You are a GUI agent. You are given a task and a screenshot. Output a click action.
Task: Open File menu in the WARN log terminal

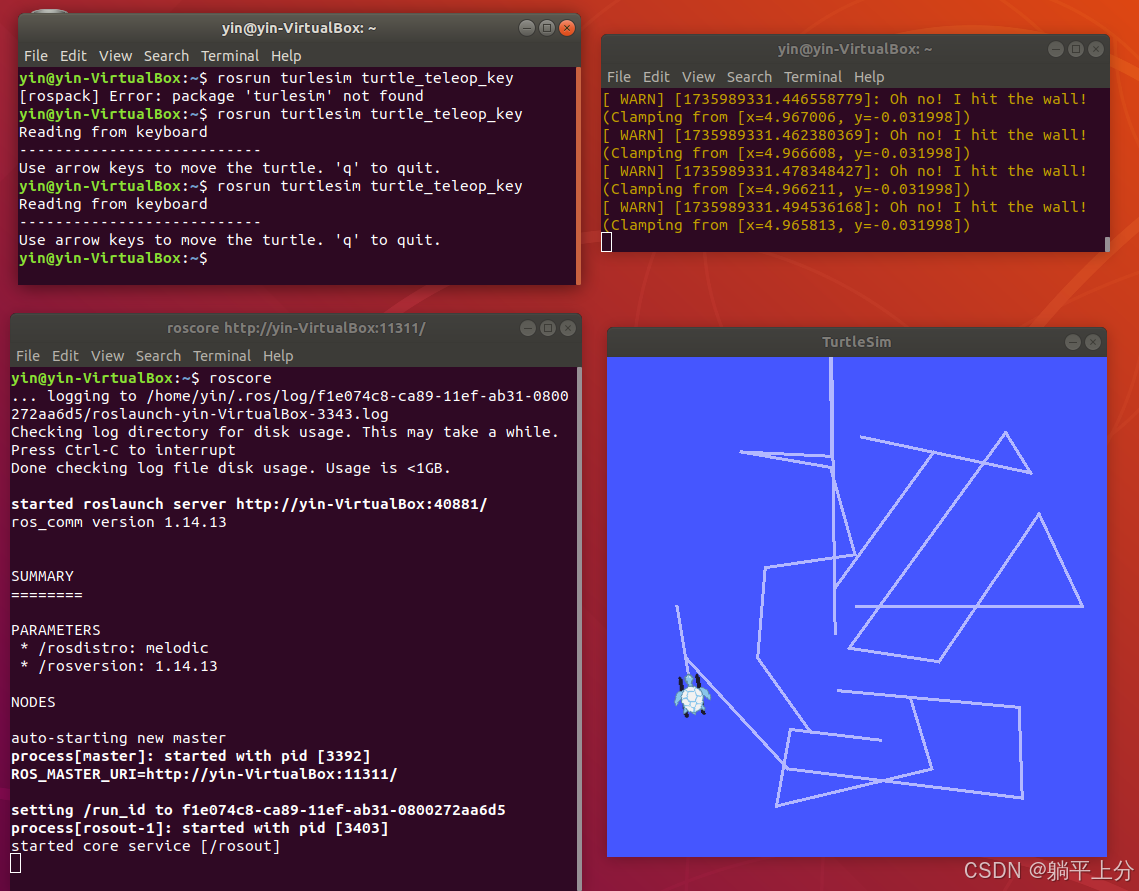[x=619, y=77]
